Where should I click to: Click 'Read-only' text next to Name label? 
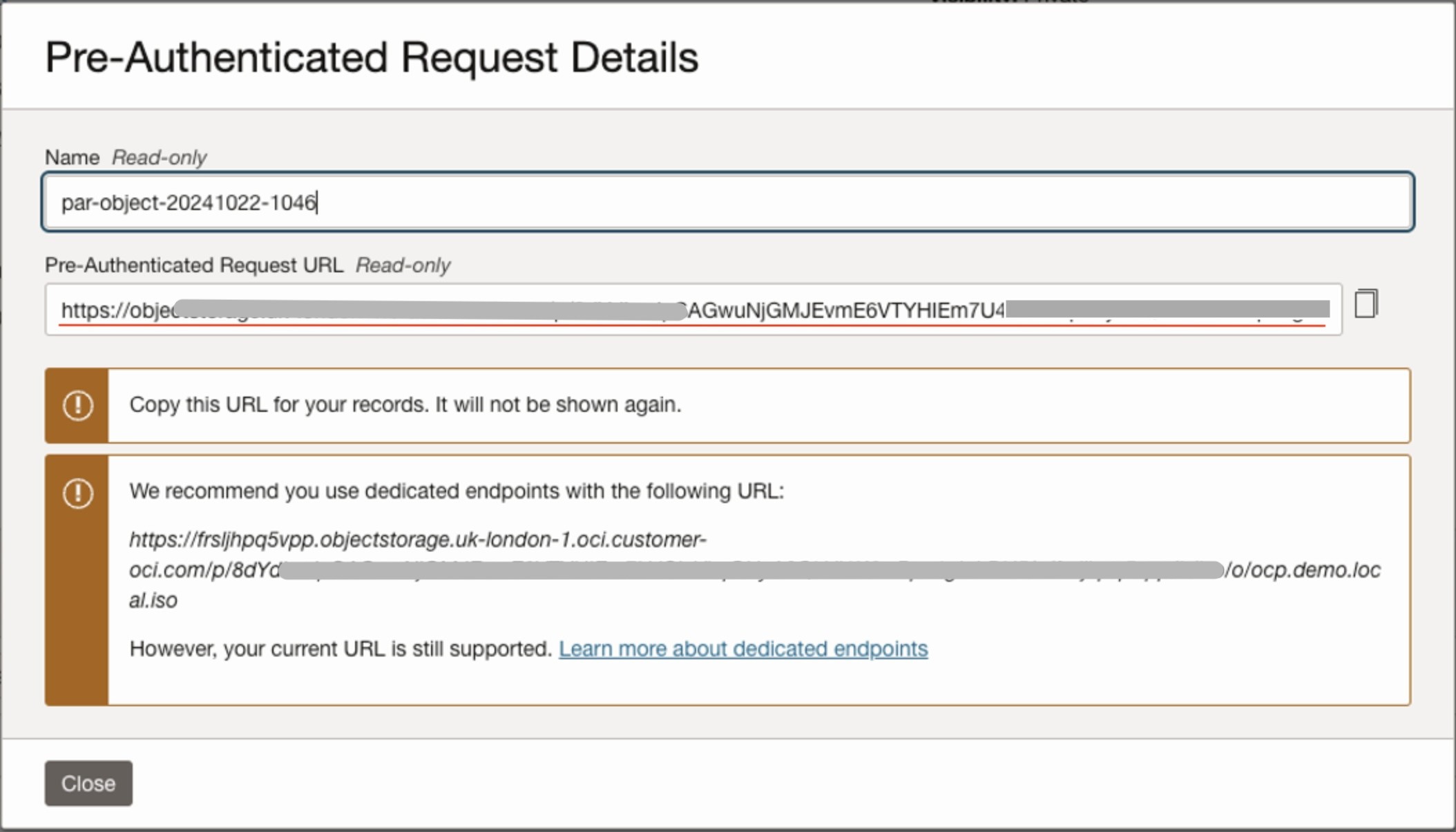[159, 158]
